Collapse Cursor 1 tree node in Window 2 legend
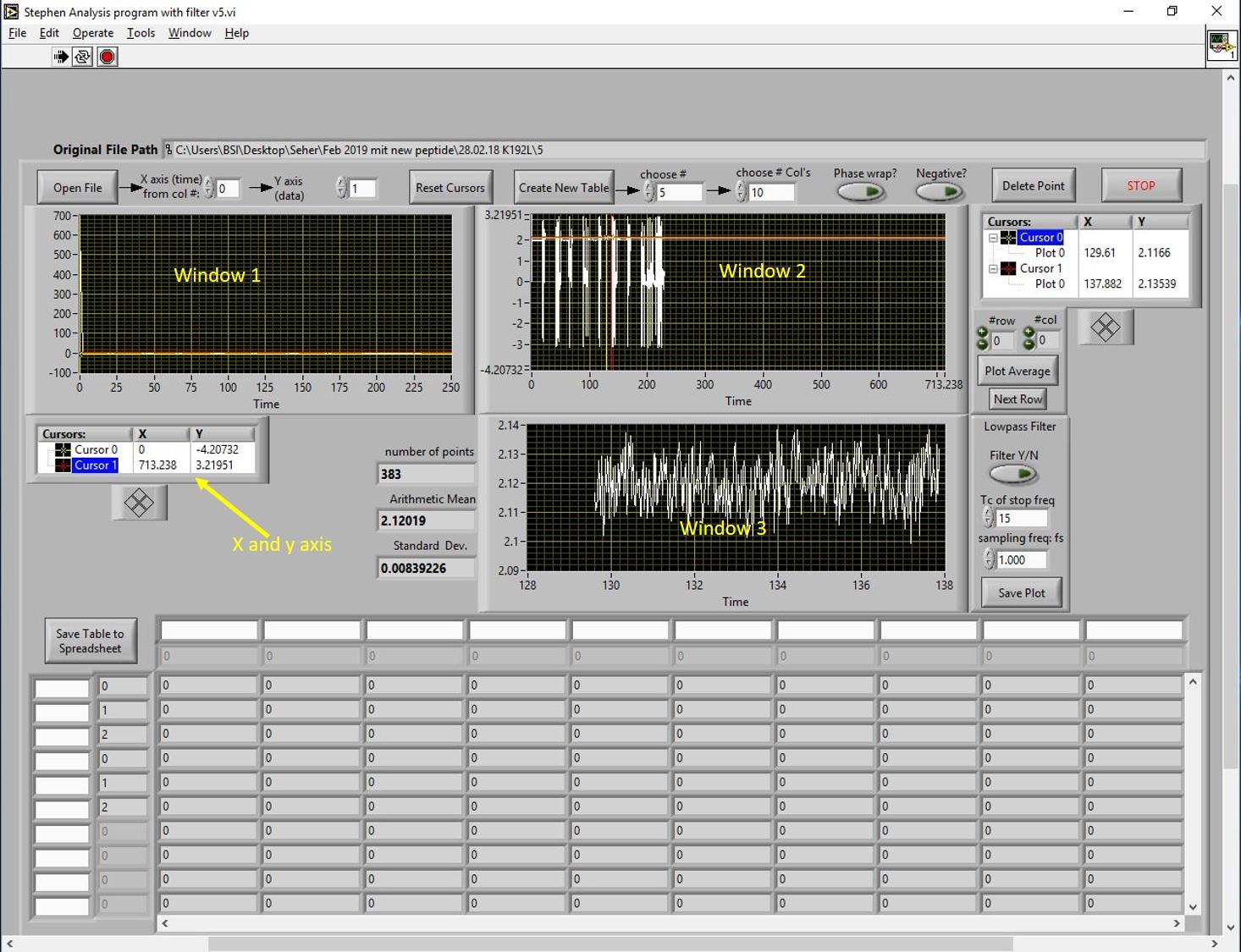 point(993,269)
